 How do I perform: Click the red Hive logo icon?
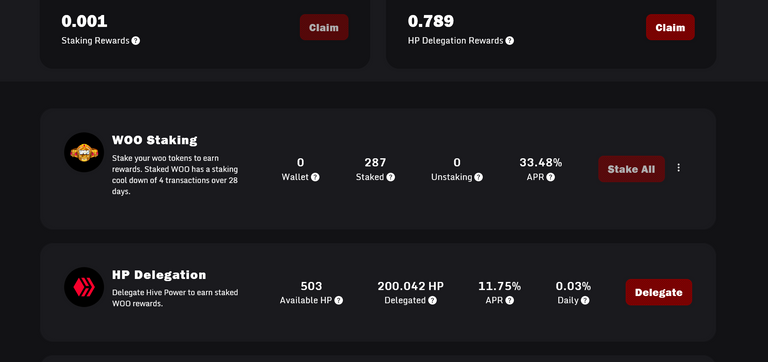click(x=84, y=287)
